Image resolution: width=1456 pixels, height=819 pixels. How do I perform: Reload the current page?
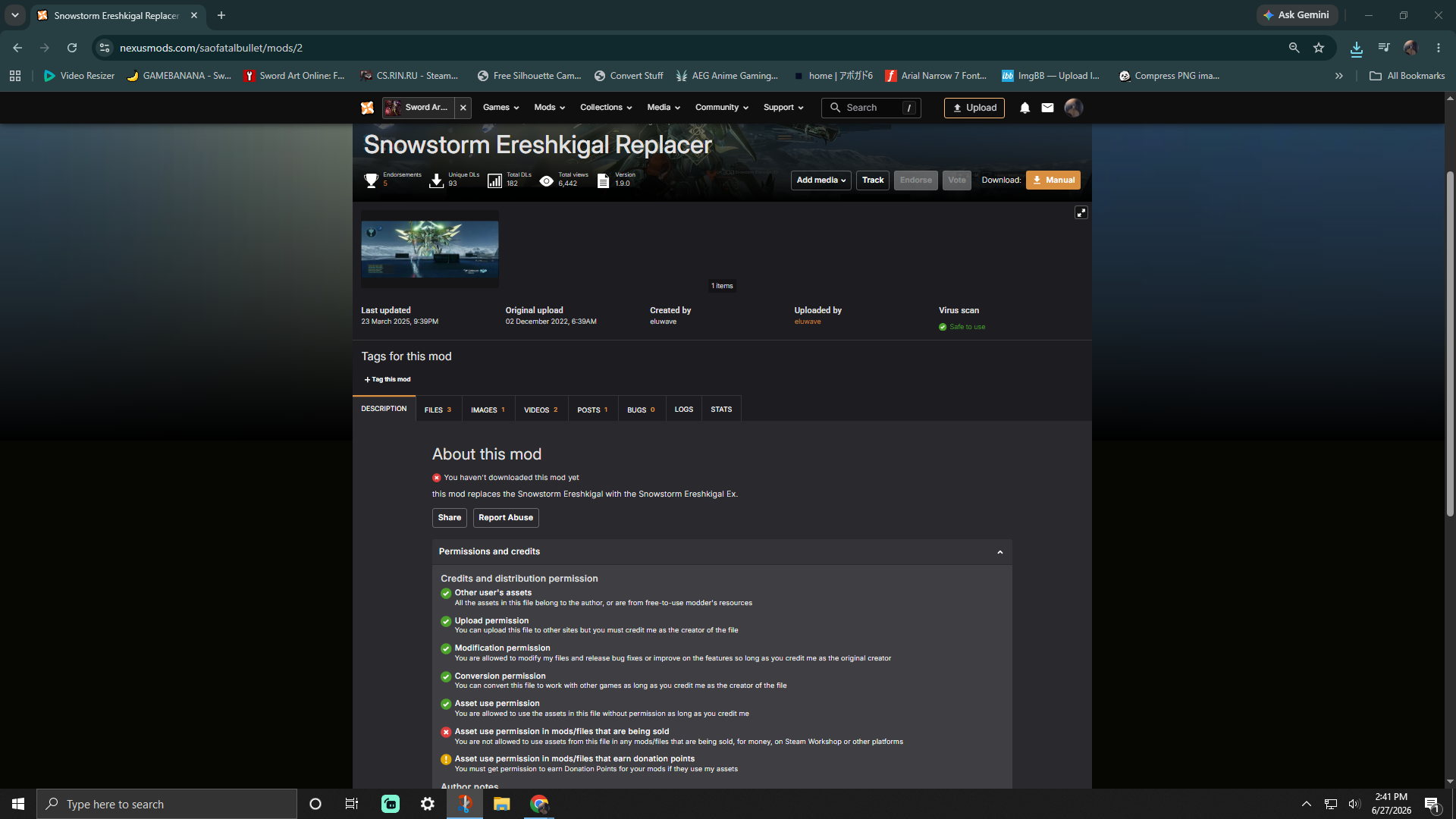click(x=72, y=48)
